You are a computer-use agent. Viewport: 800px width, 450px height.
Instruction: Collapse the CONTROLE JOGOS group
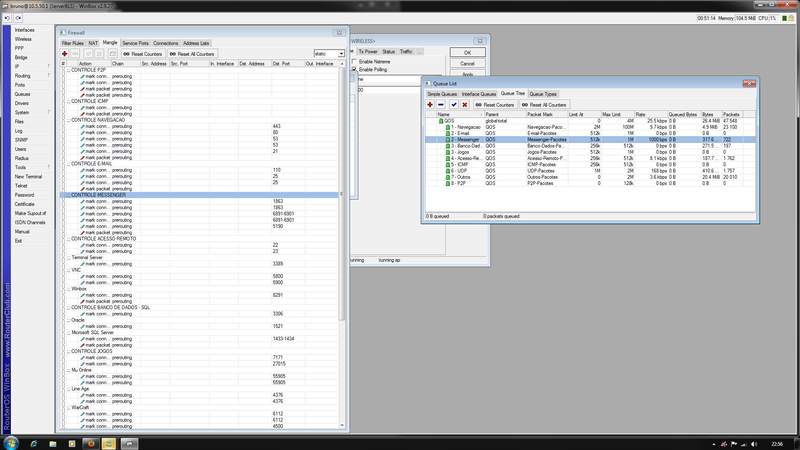pos(68,352)
